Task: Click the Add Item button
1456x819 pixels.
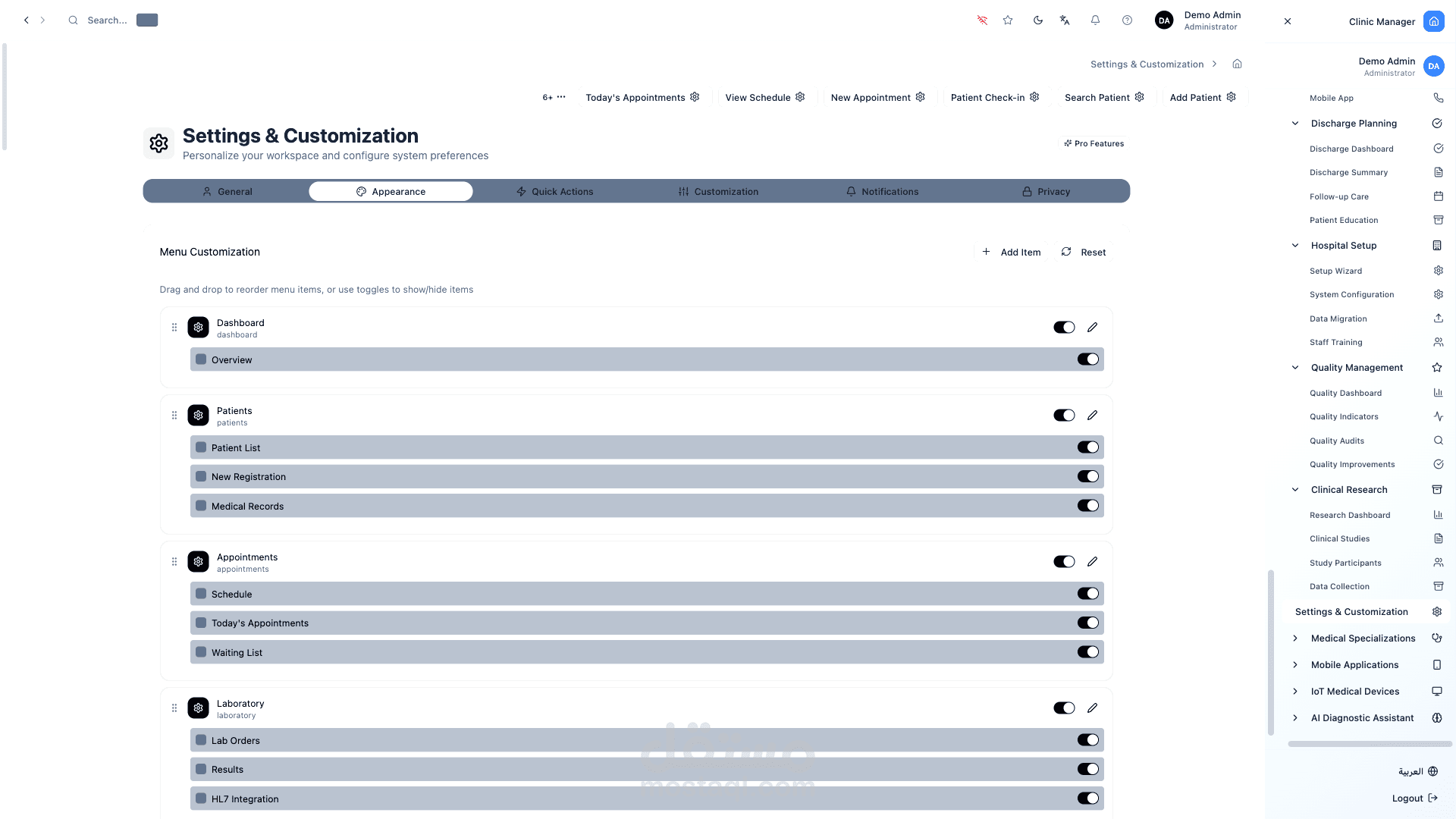Action: (x=1011, y=253)
